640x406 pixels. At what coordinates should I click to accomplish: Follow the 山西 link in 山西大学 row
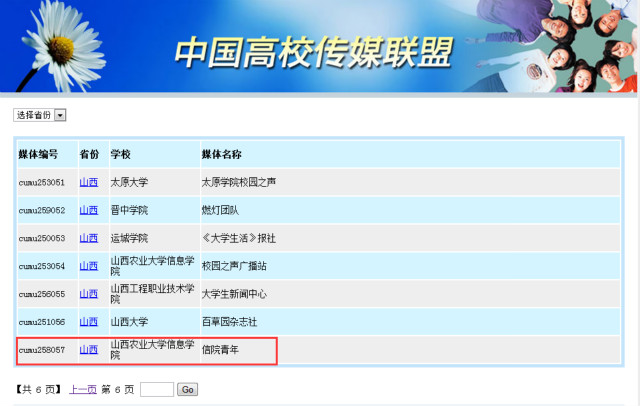[89, 322]
